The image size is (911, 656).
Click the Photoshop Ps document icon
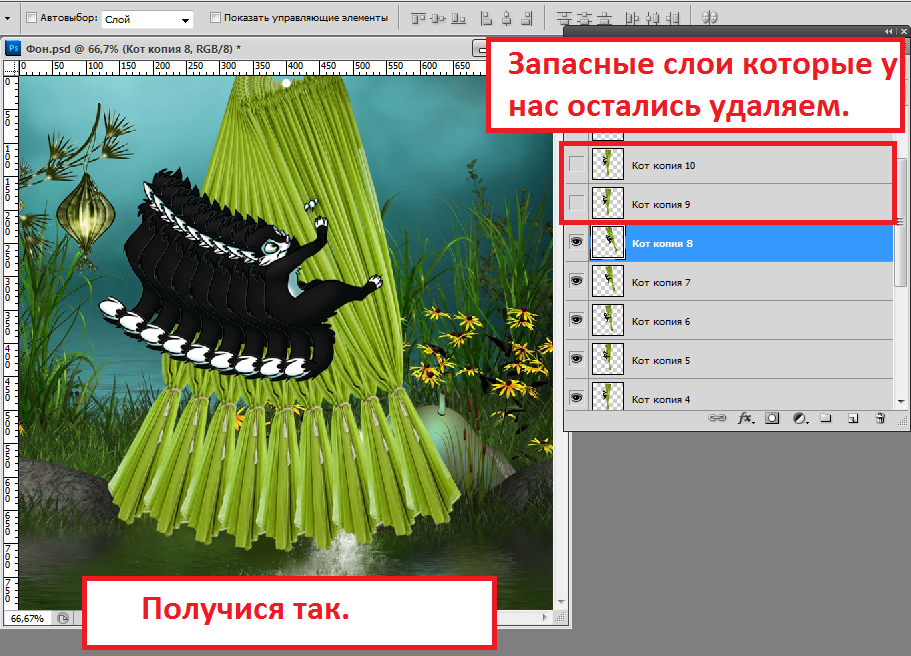(13, 49)
